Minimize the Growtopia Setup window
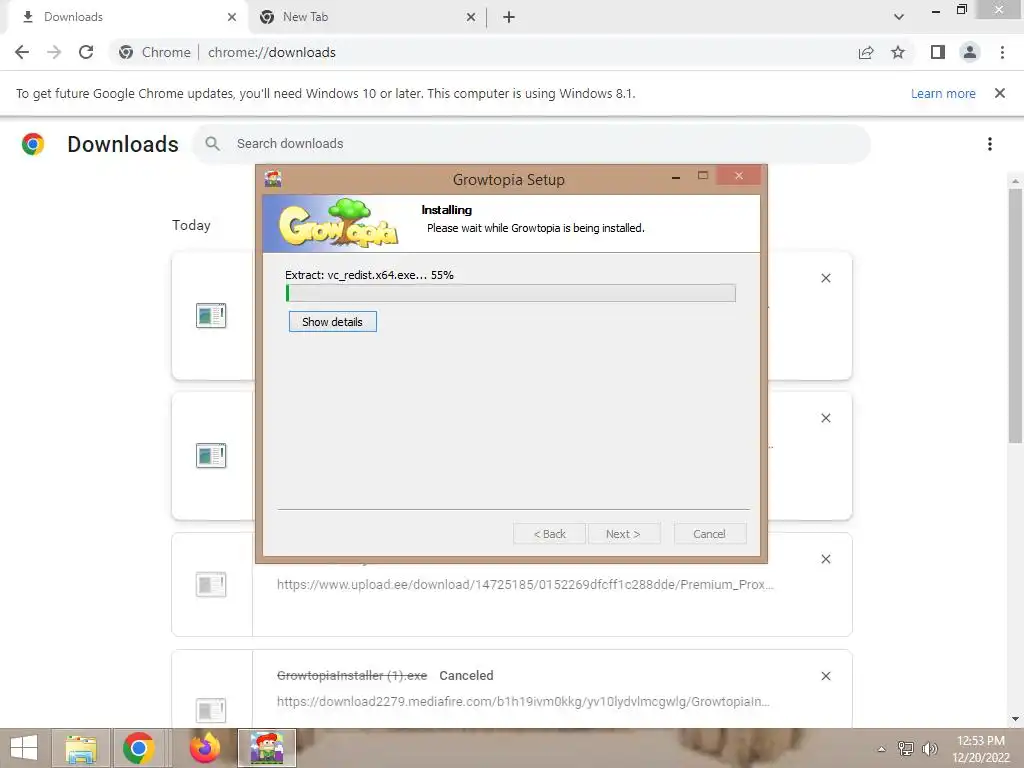 tap(676, 176)
